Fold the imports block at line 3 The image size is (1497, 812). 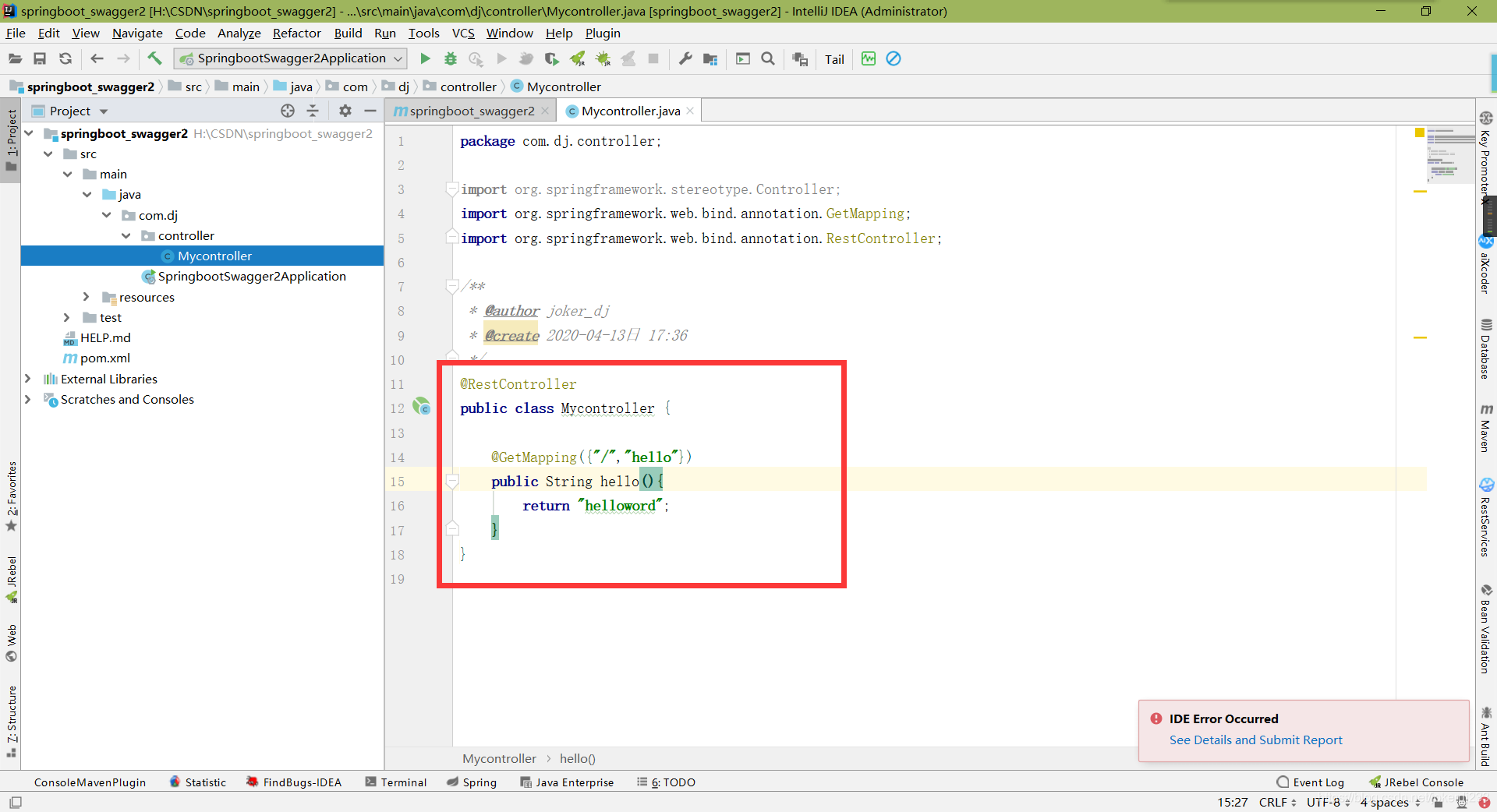452,189
